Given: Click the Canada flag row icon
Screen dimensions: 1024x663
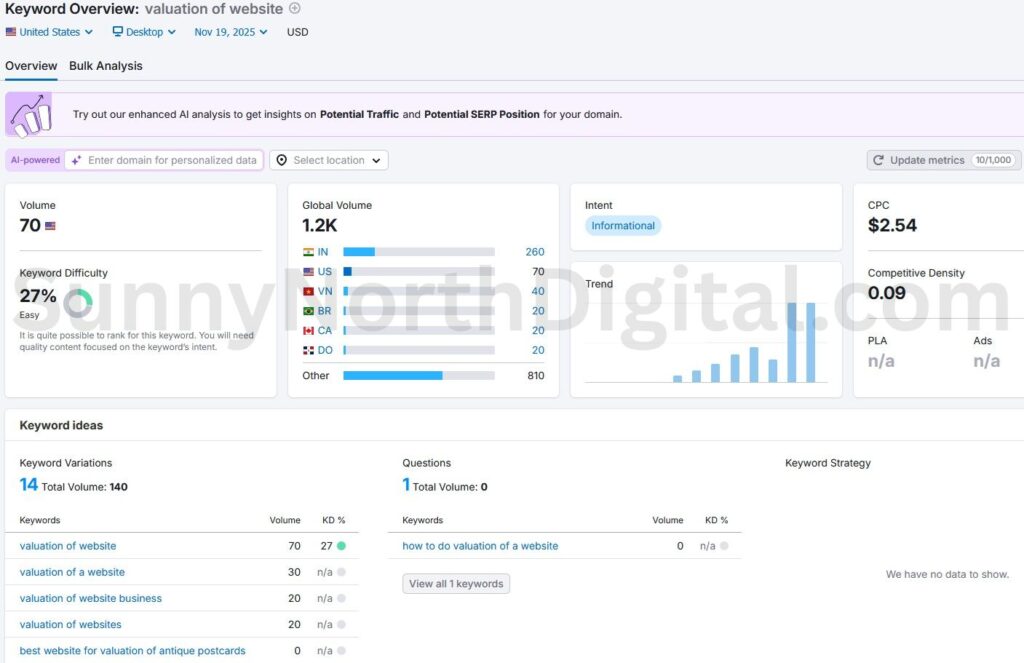Looking at the screenshot, I should [x=310, y=331].
